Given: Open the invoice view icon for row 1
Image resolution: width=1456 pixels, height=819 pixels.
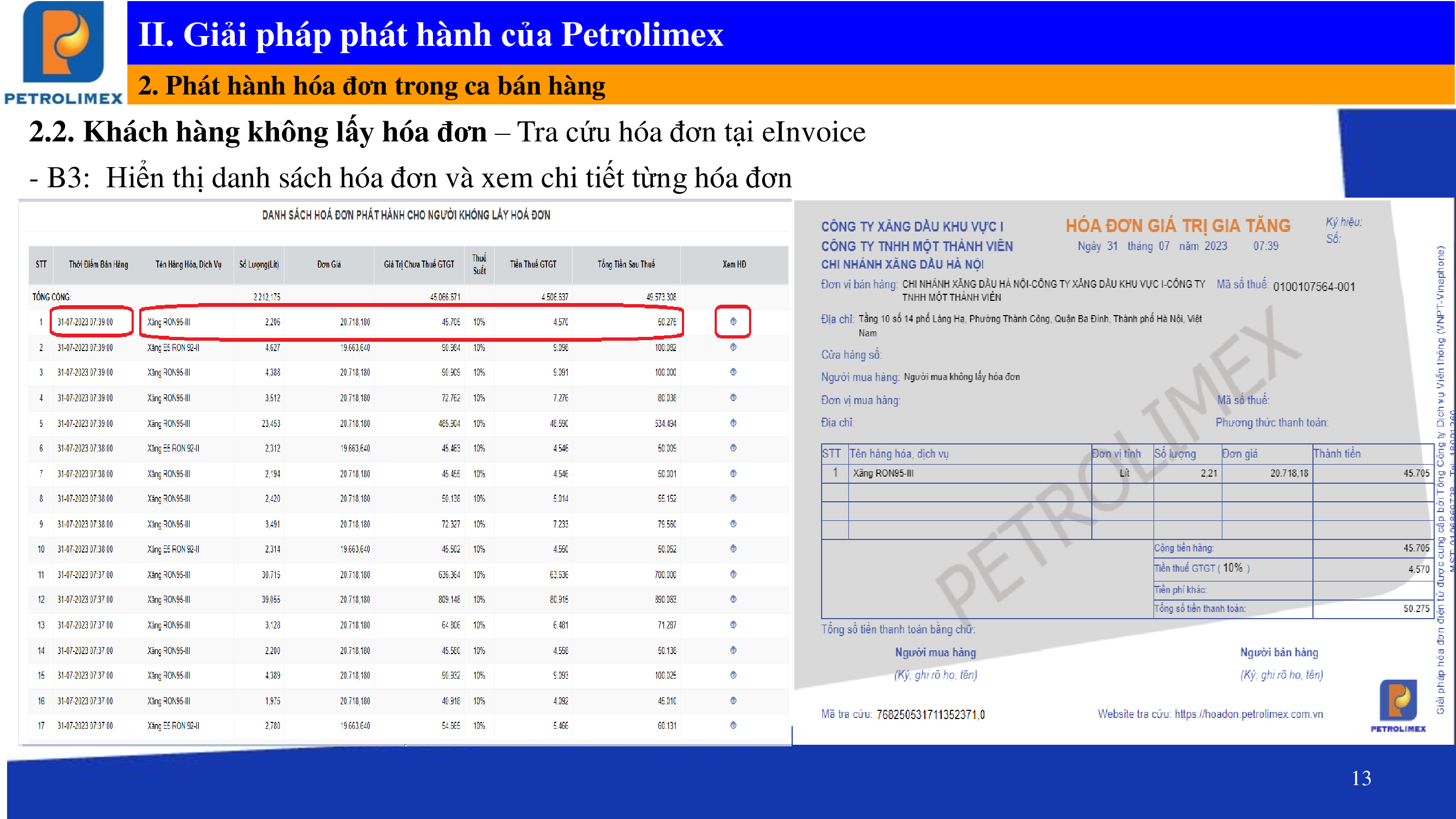Looking at the screenshot, I should tap(733, 322).
